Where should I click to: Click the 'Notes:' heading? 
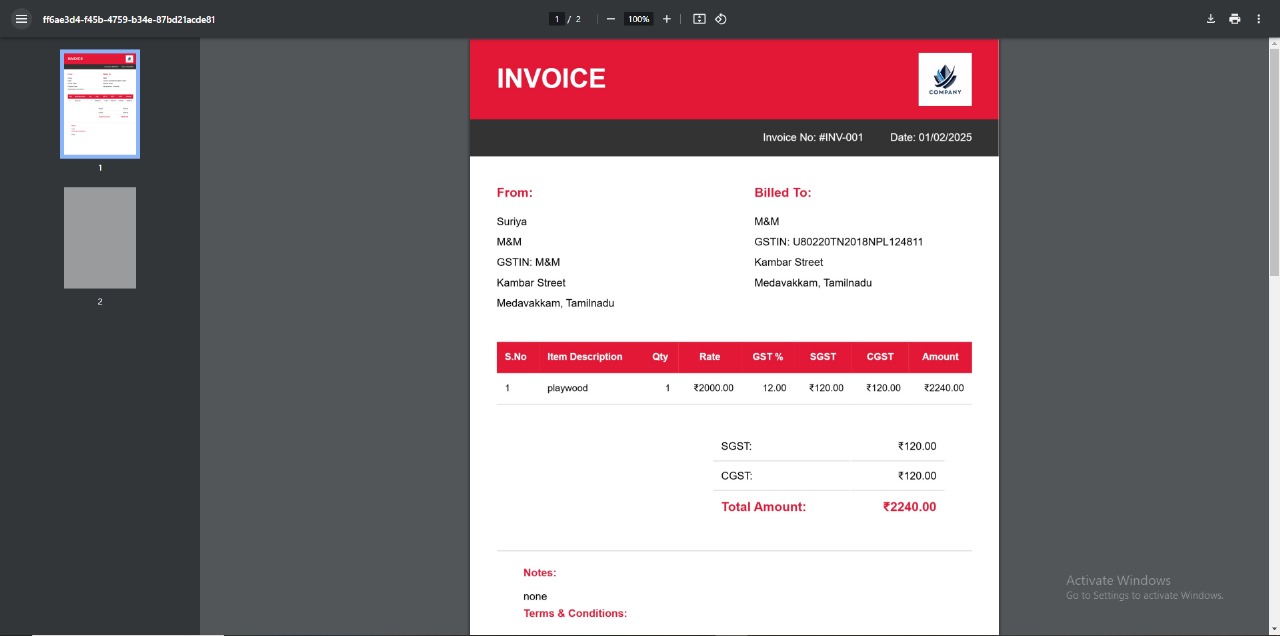pyautogui.click(x=540, y=573)
